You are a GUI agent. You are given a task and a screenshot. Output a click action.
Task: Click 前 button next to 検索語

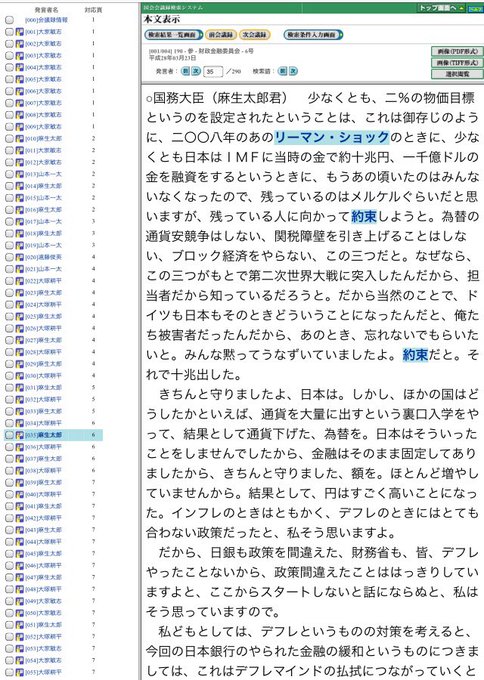(x=282, y=71)
